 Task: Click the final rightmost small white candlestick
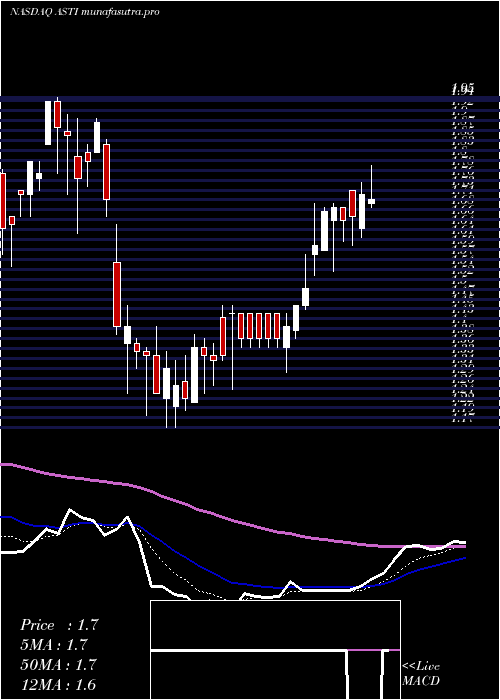tap(371, 201)
